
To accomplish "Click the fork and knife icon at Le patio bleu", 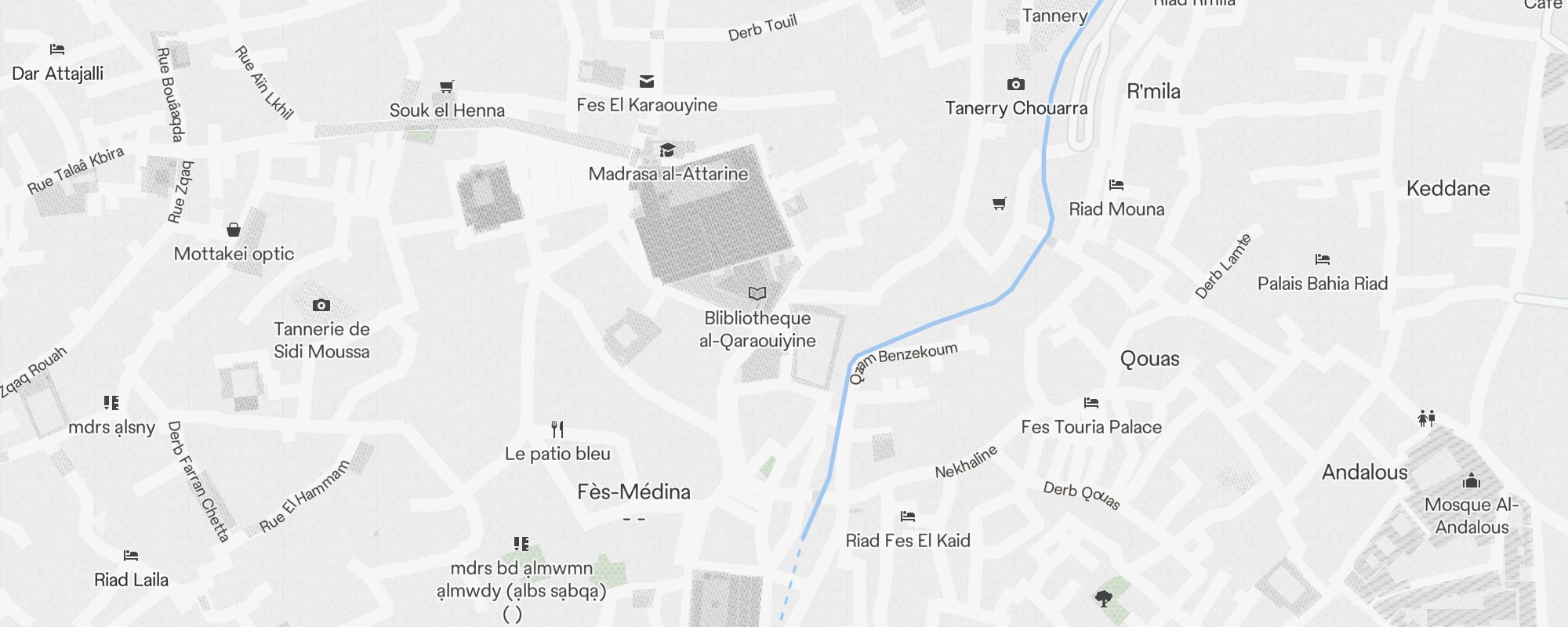I will [x=557, y=429].
